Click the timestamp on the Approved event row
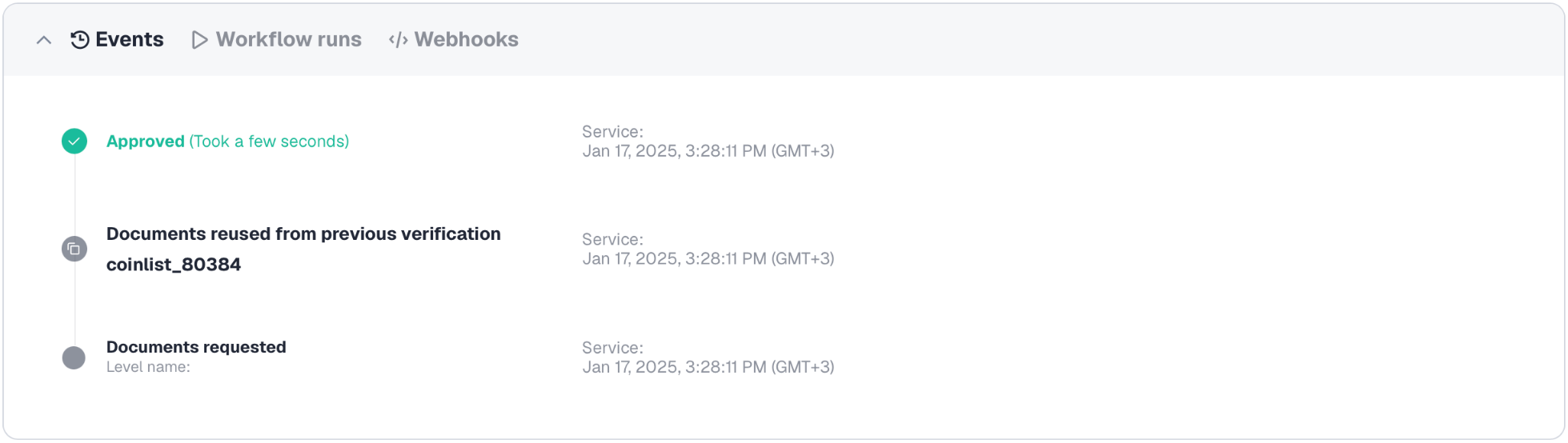This screenshot has height=443, width=1568. 708,151
